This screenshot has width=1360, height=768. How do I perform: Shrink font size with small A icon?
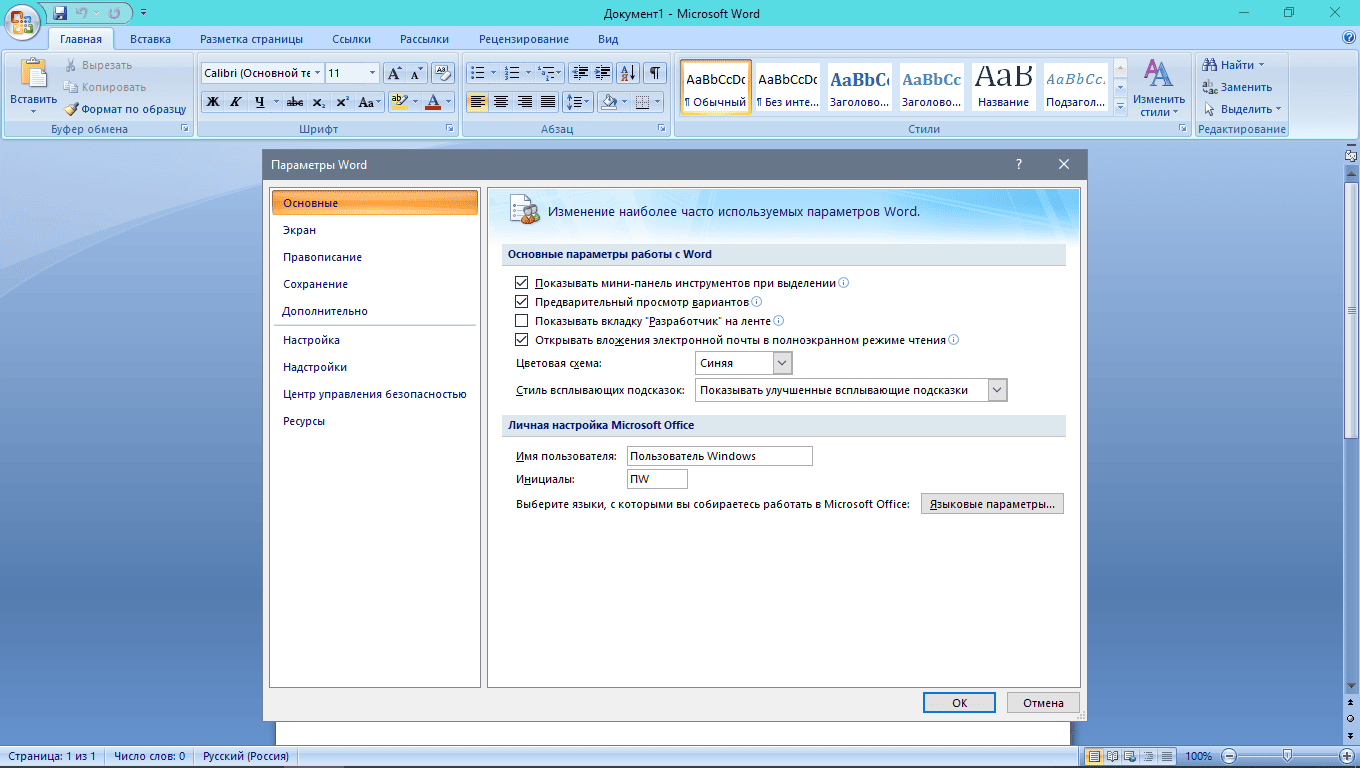417,73
